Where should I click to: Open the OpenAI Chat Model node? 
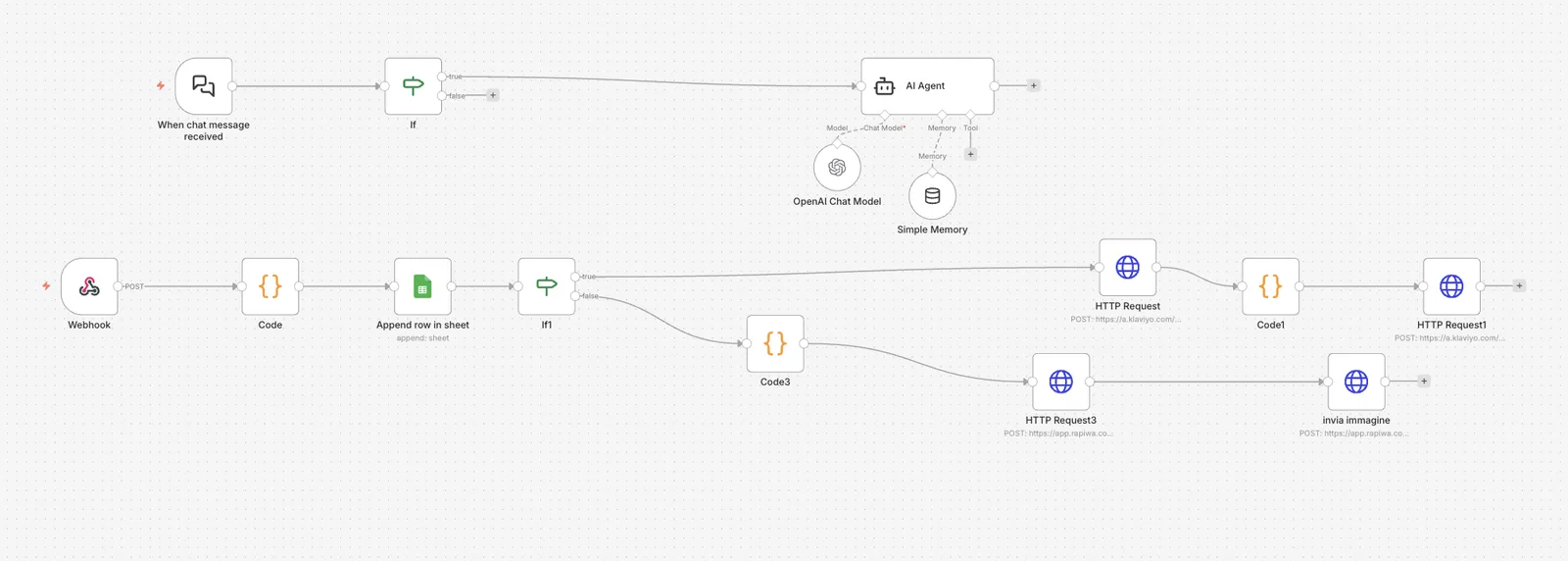[x=837, y=168]
